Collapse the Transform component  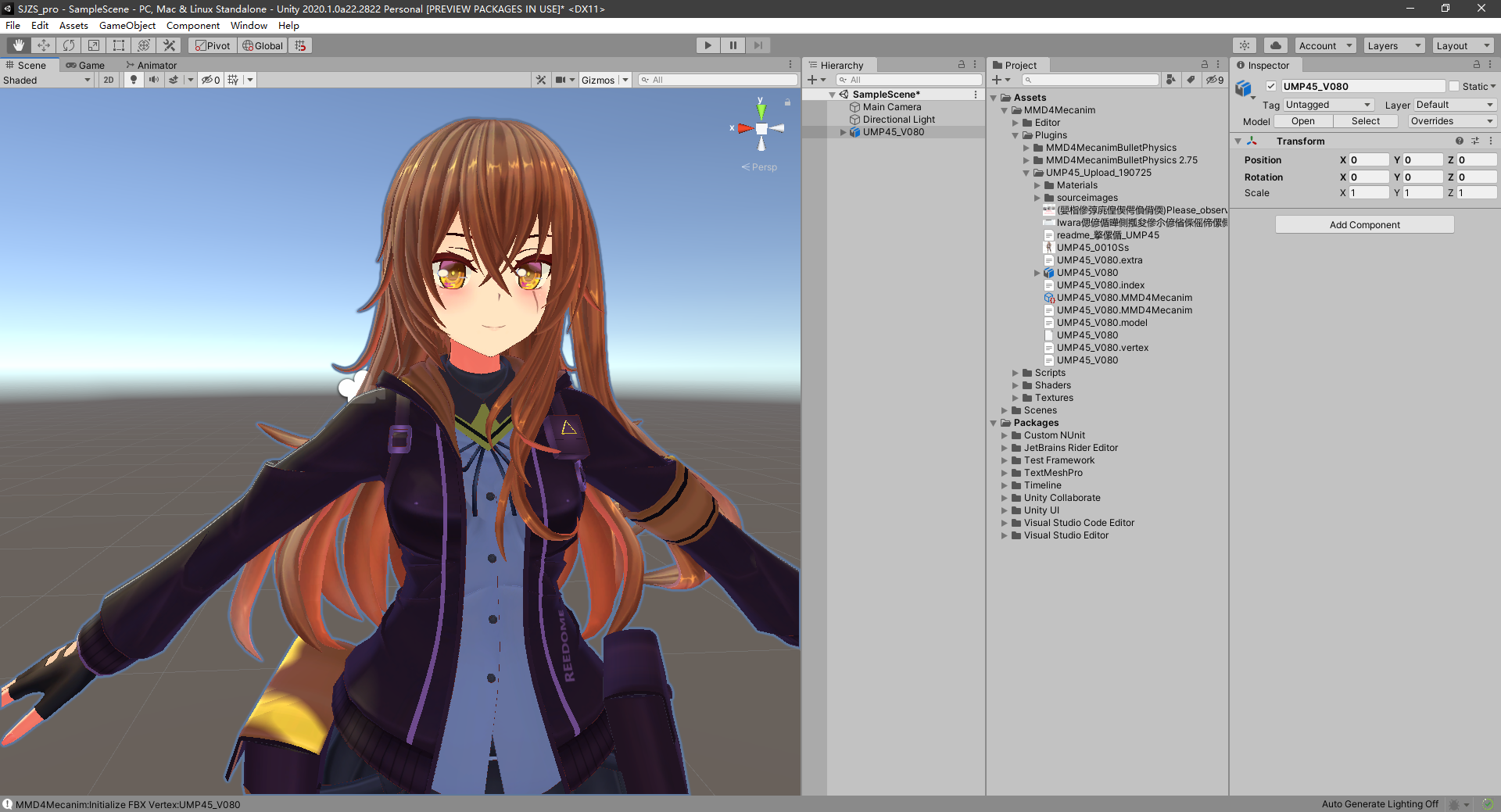pos(1238,141)
